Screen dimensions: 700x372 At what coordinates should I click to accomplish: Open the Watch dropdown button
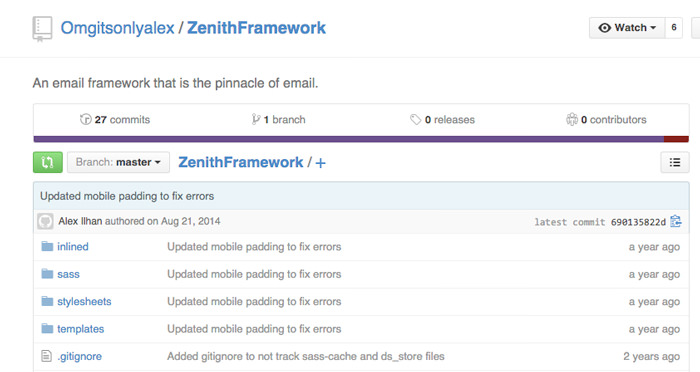627,28
